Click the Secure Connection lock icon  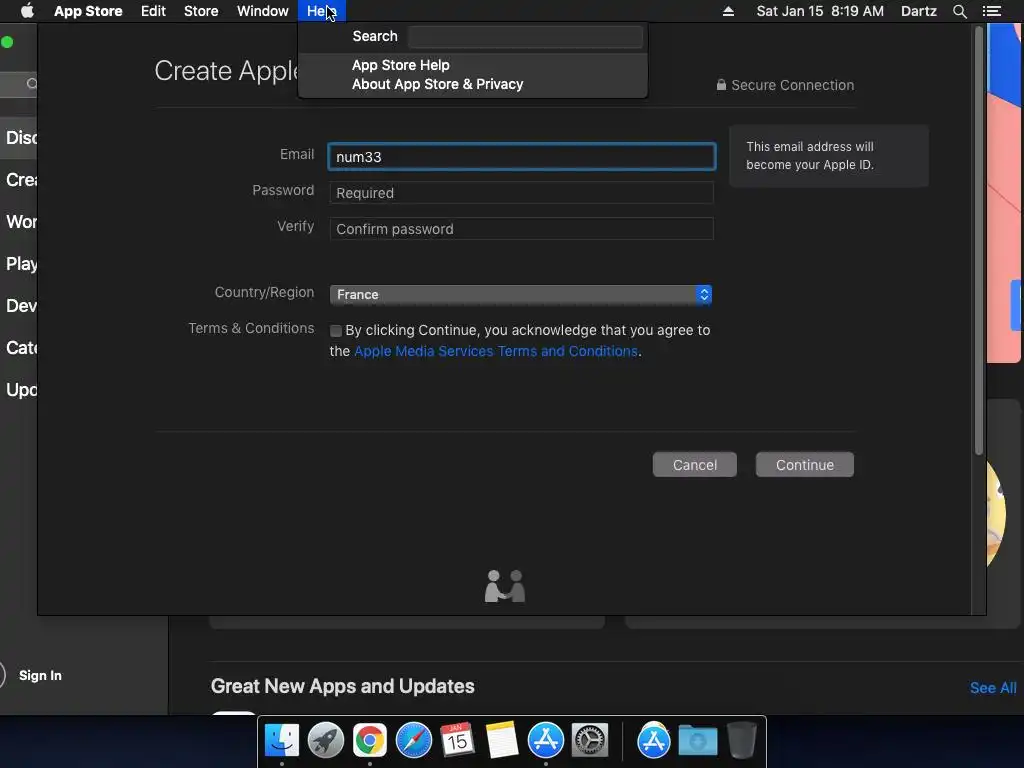[721, 85]
